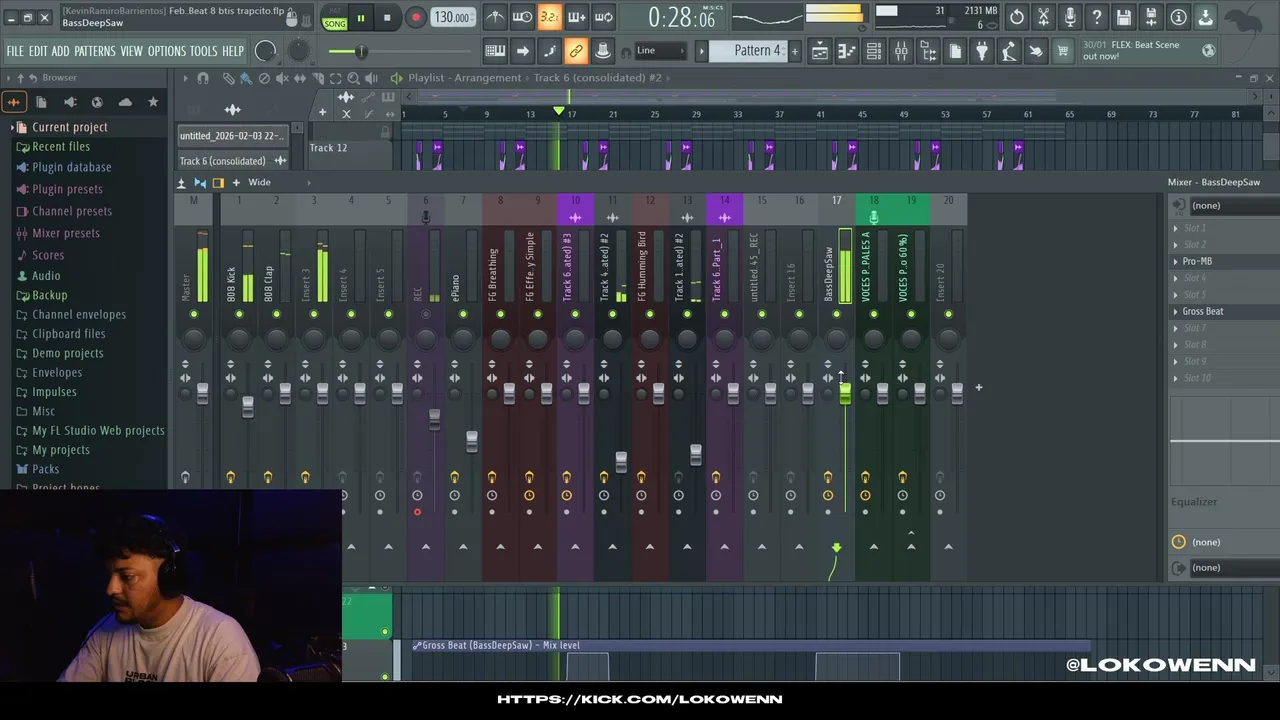Stop playback with the square stop button
1280x720 pixels.
(x=387, y=18)
